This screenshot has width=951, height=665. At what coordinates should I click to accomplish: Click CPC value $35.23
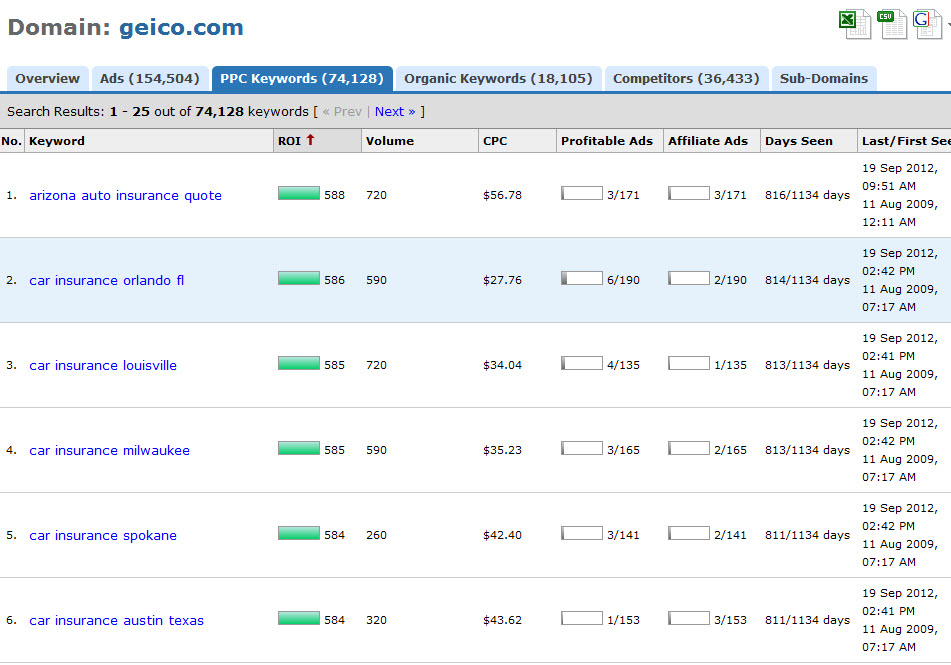pyautogui.click(x=502, y=450)
